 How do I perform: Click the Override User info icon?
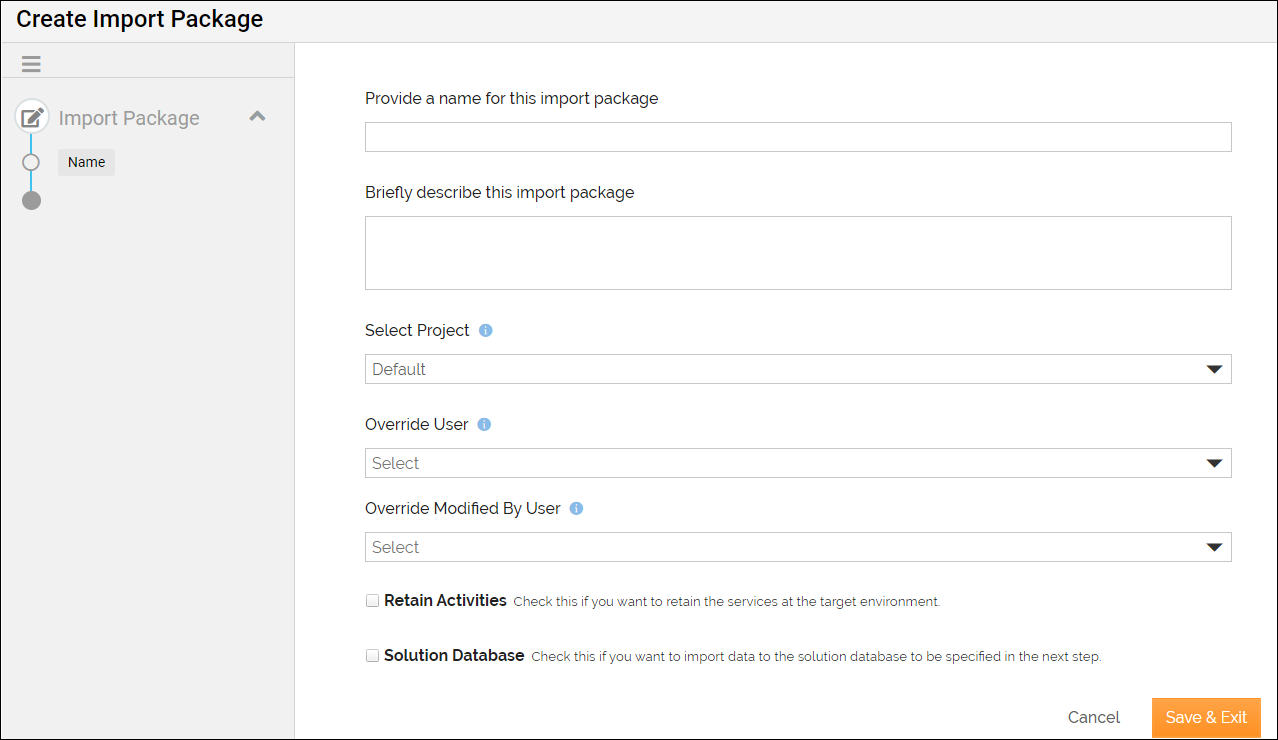point(484,424)
